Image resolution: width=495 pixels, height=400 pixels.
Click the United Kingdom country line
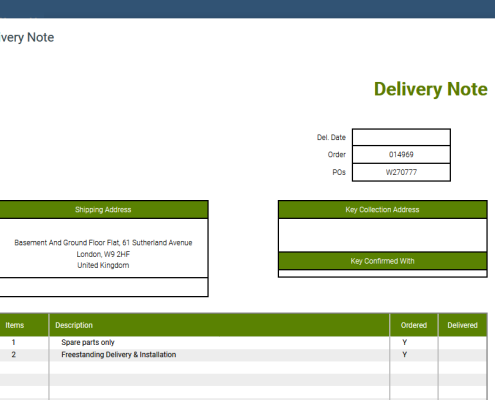coord(103,265)
